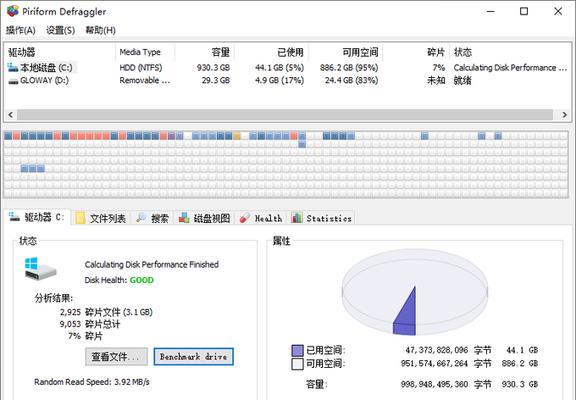Screen dimensions: 576x400
Task: Click the drive list right scroll arrow
Action: click(x=565, y=115)
